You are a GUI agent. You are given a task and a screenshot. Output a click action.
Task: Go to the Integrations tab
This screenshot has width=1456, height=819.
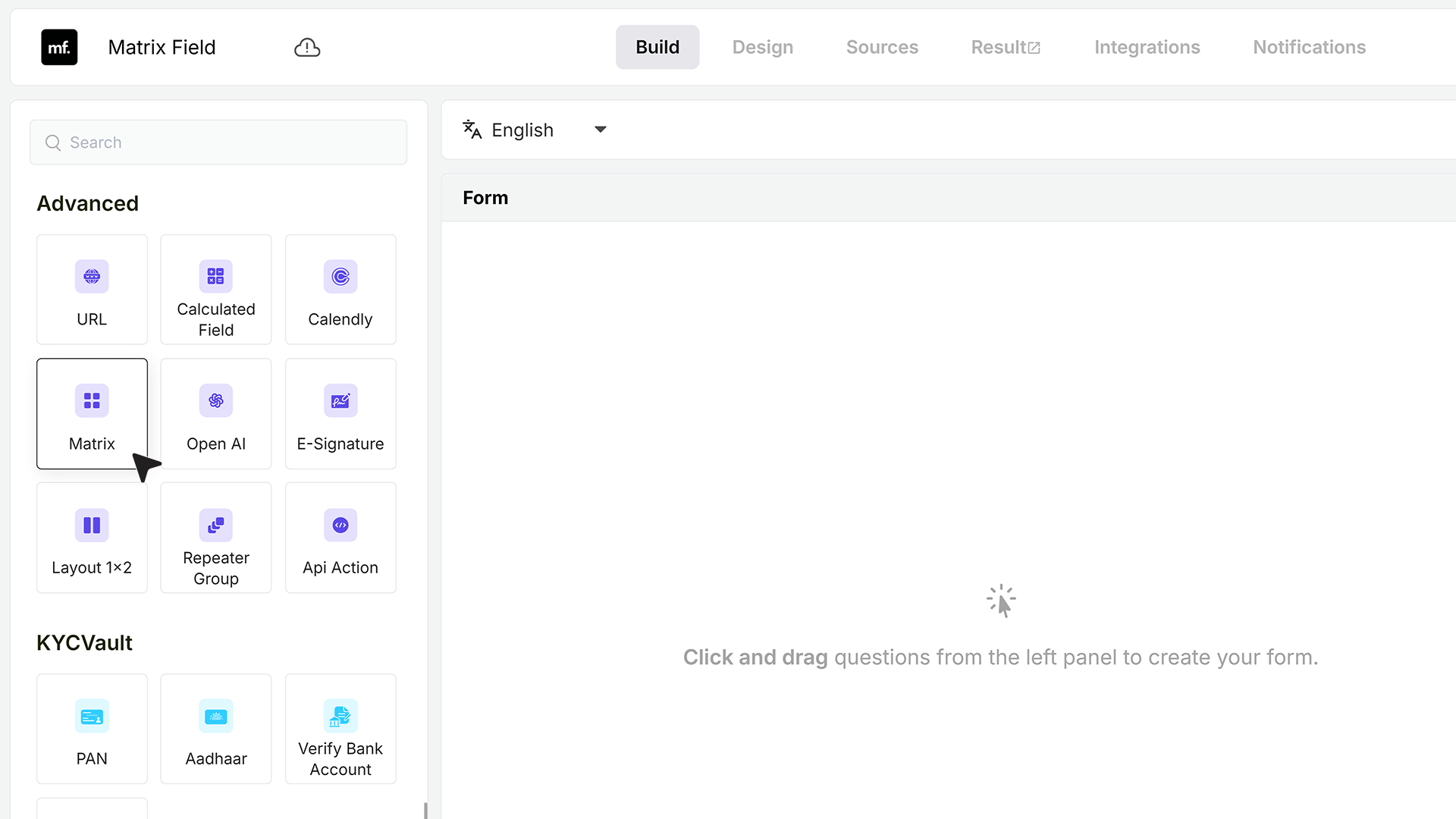(1147, 47)
